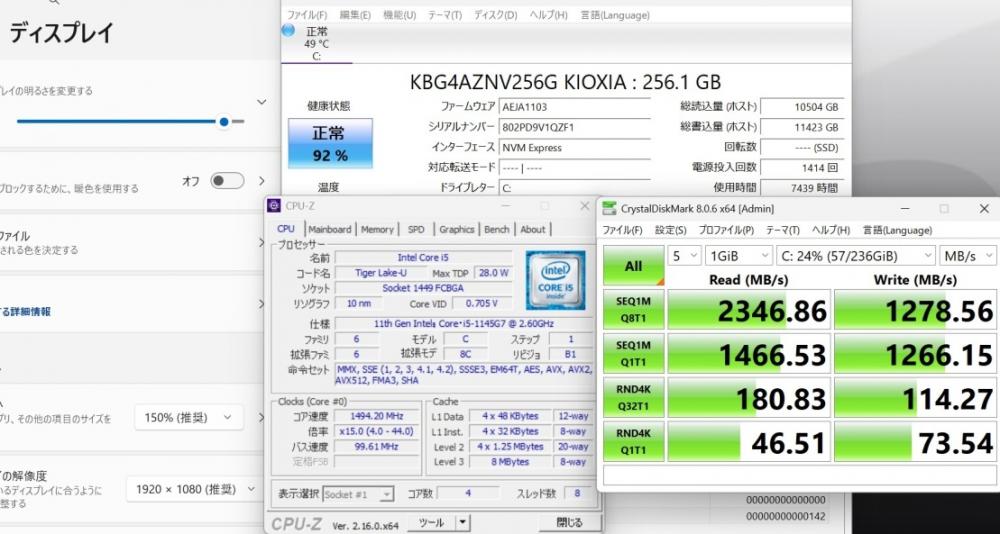Viewport: 1000px width, 534px height.
Task: Open the テーマ menu in CrystalDiskMark
Action: (783, 230)
